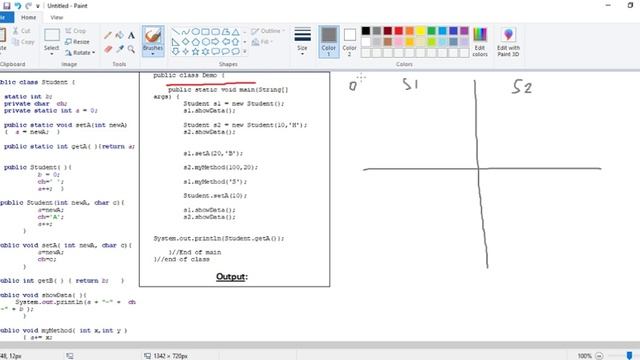Open the shape Fill dropdown

[x=262, y=42]
